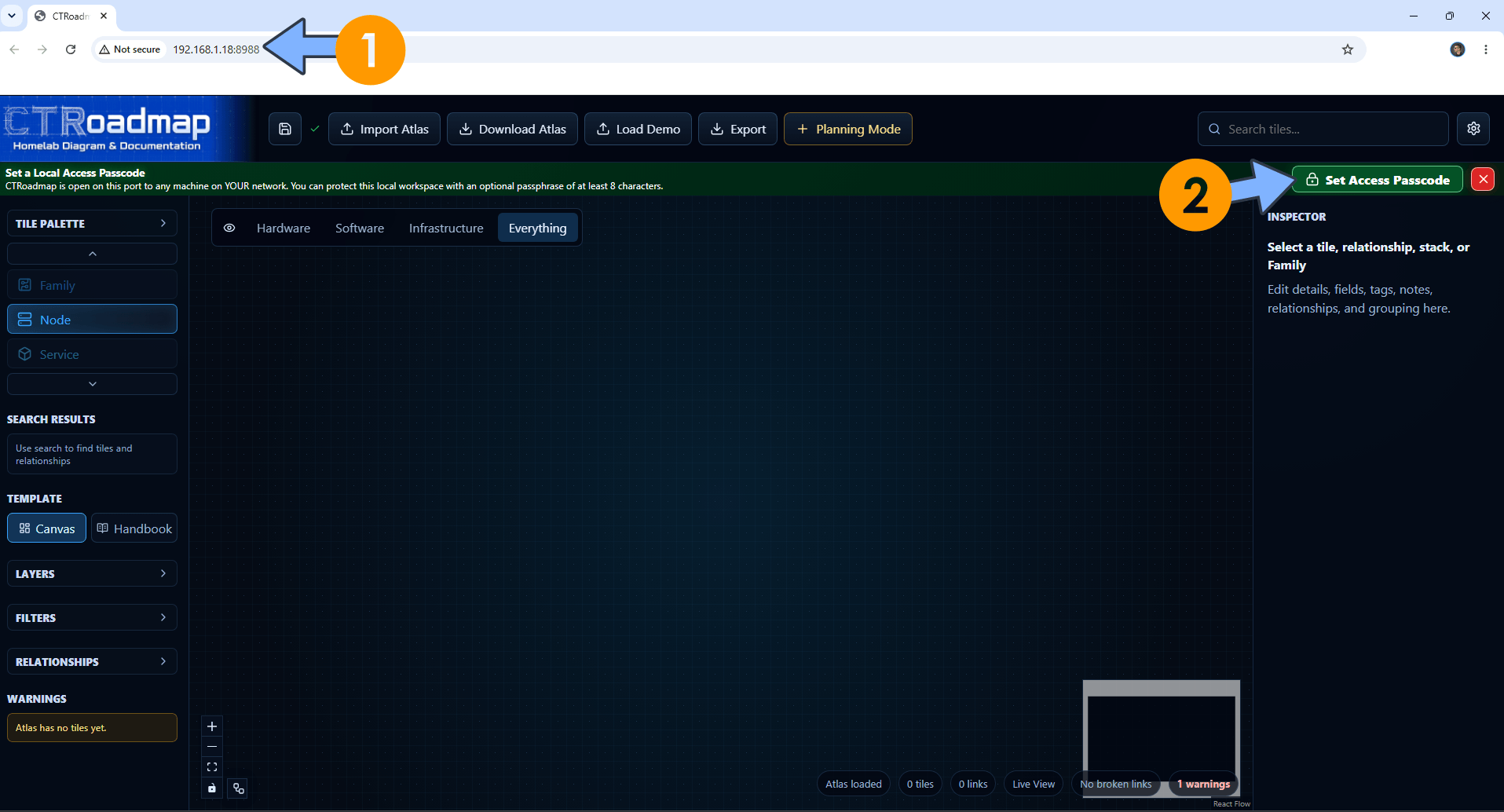Go back in browser history
Image resolution: width=1504 pixels, height=812 pixels.
click(14, 49)
